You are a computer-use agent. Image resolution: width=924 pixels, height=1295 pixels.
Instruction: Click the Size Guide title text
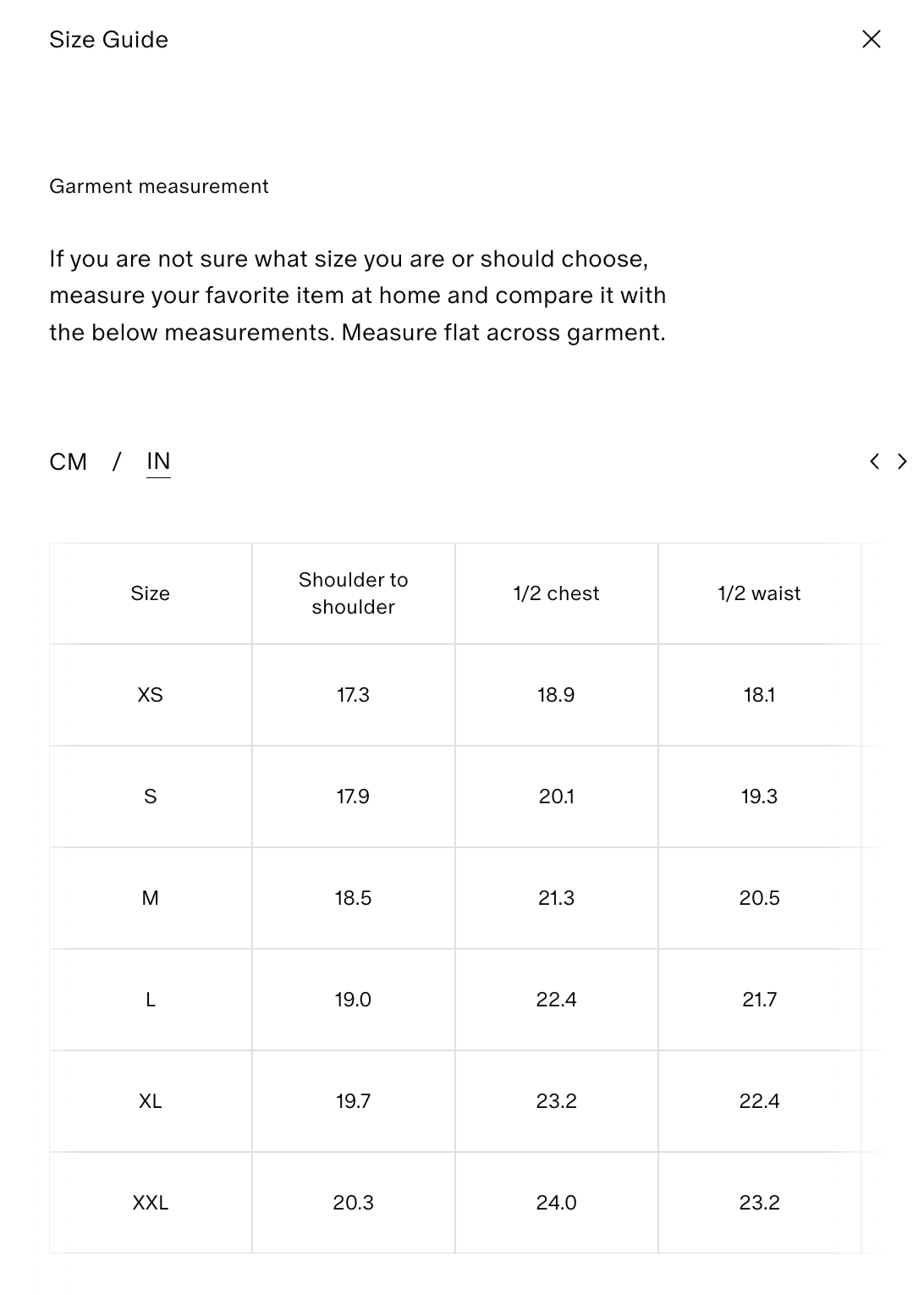click(108, 40)
